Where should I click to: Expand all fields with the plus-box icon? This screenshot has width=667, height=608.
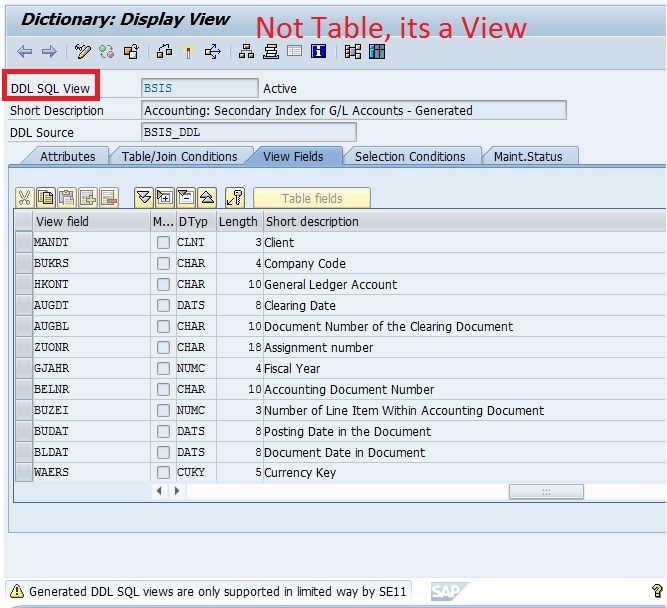165,198
